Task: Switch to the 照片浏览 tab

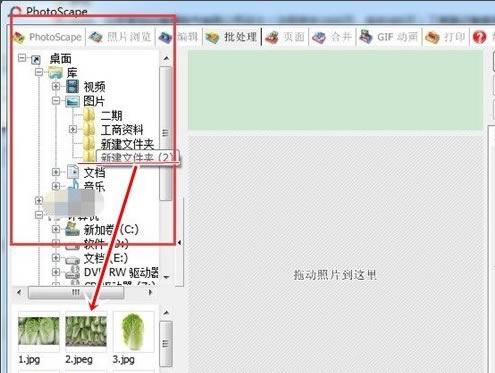Action: pos(120,37)
